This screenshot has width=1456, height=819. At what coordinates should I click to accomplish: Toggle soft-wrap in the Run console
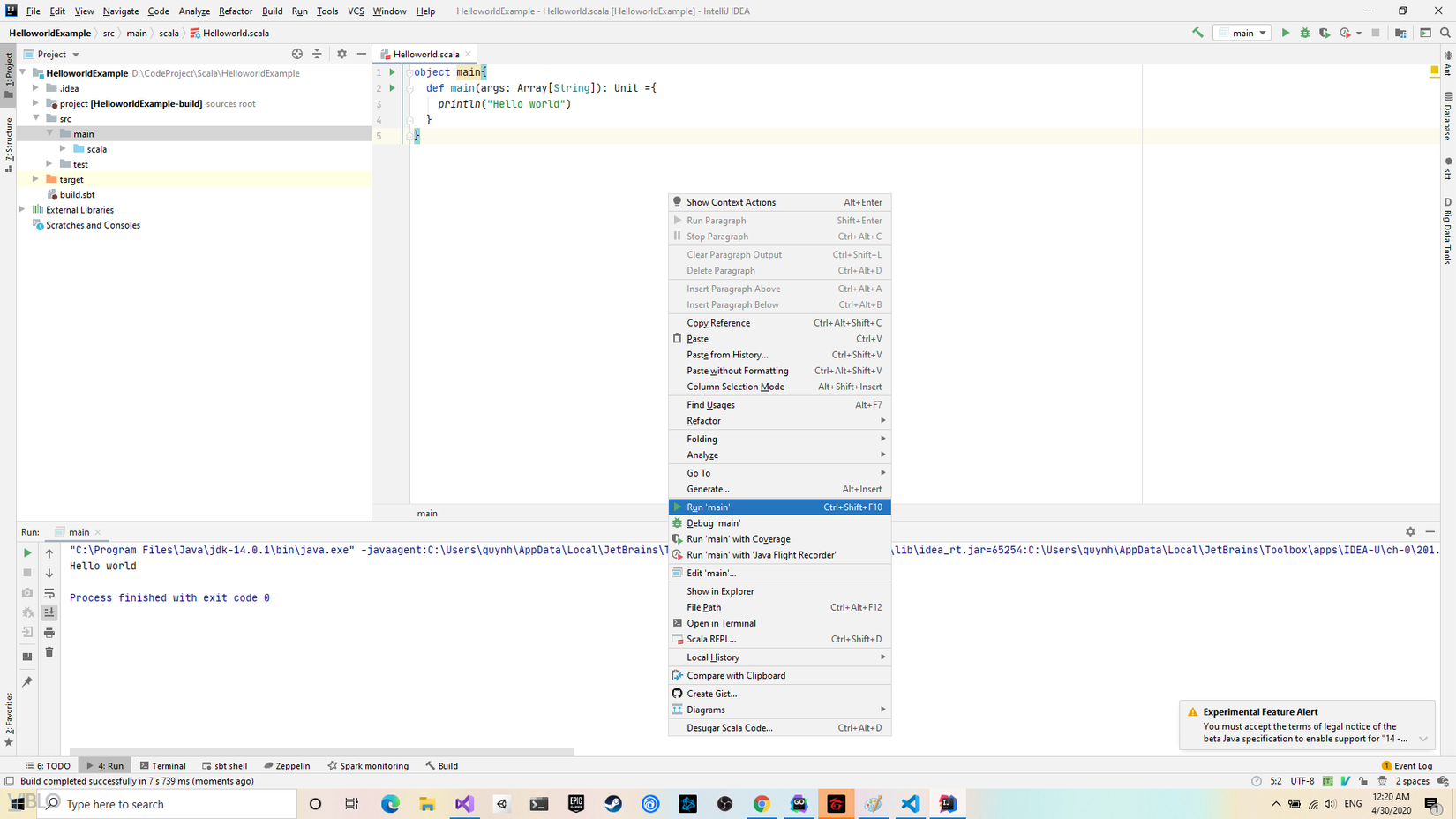(49, 593)
